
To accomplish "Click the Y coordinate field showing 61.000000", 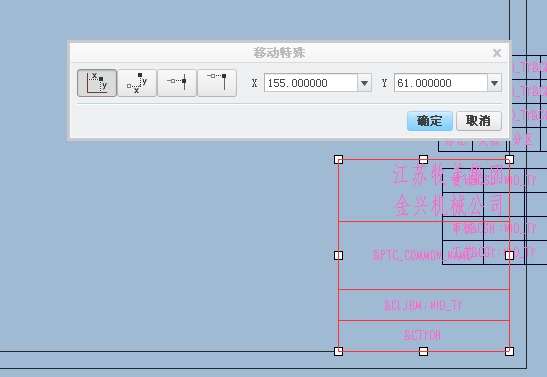I will pyautogui.click(x=441, y=83).
